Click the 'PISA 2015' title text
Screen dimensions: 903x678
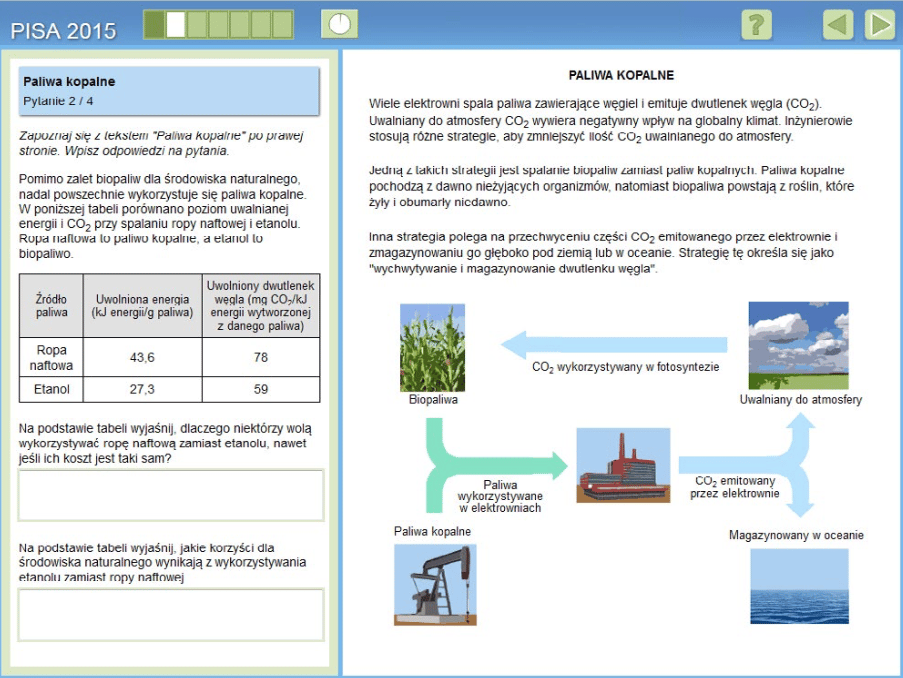pos(63,31)
